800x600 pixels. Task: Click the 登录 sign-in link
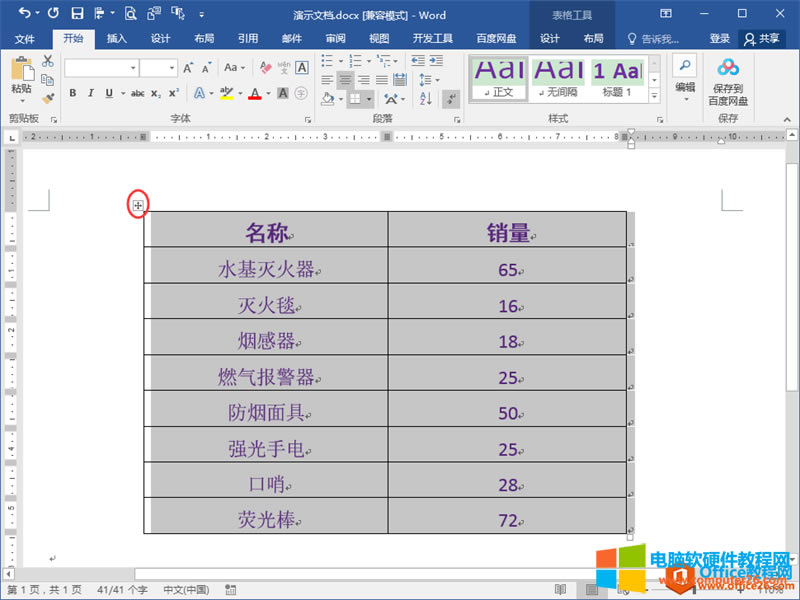(x=719, y=38)
